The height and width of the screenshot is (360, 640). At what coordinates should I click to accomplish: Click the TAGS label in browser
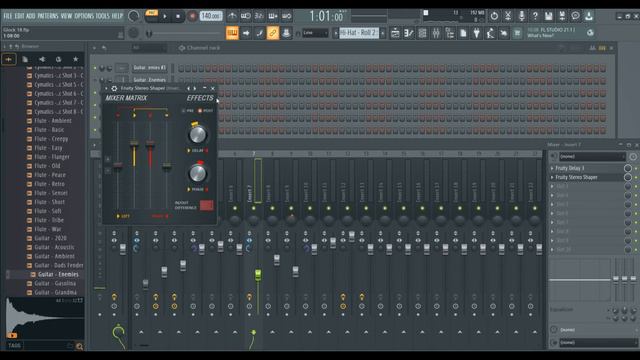pos(14,346)
